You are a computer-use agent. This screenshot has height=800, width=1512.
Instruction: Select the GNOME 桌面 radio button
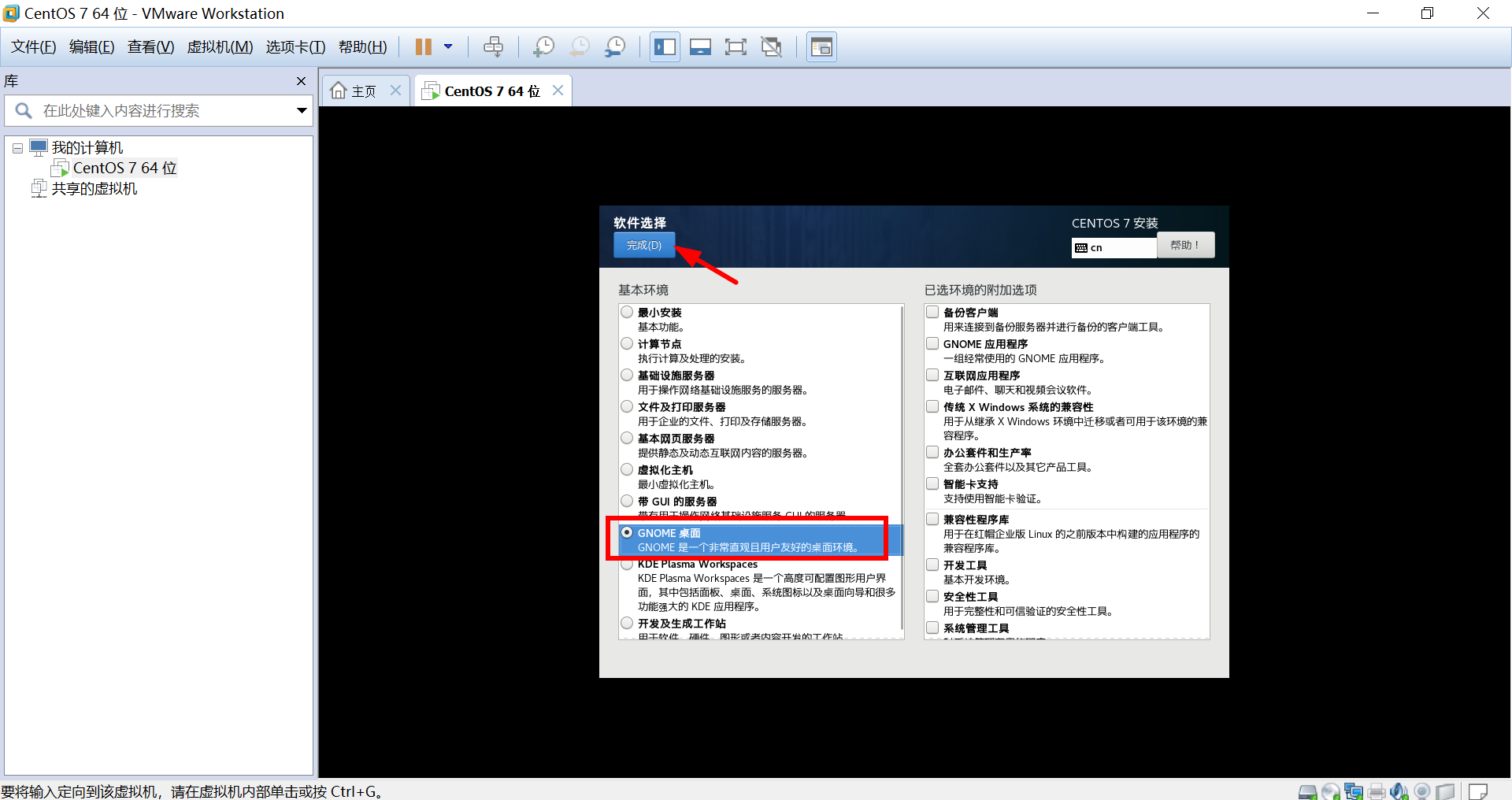point(627,533)
